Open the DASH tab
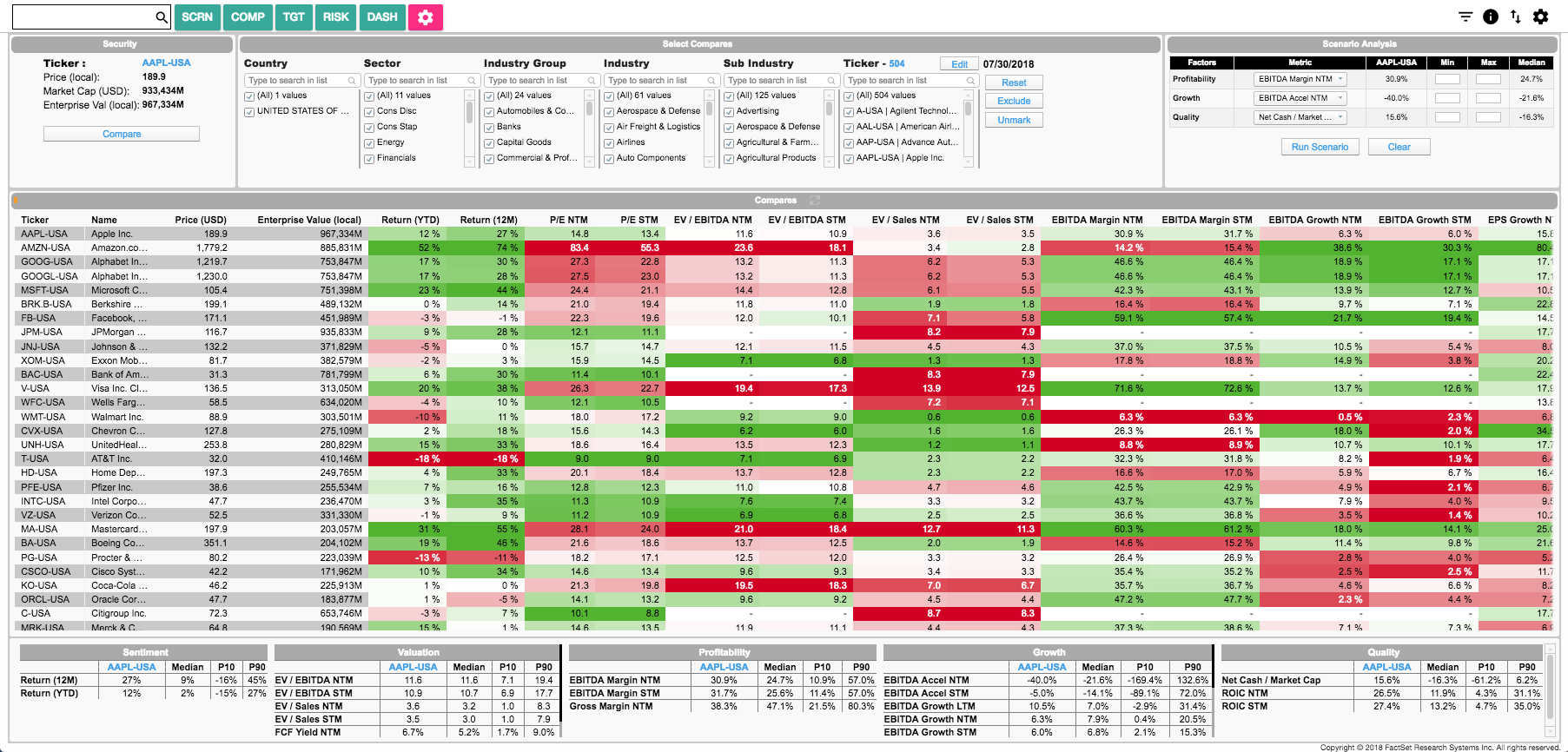1568x752 pixels. coord(382,17)
